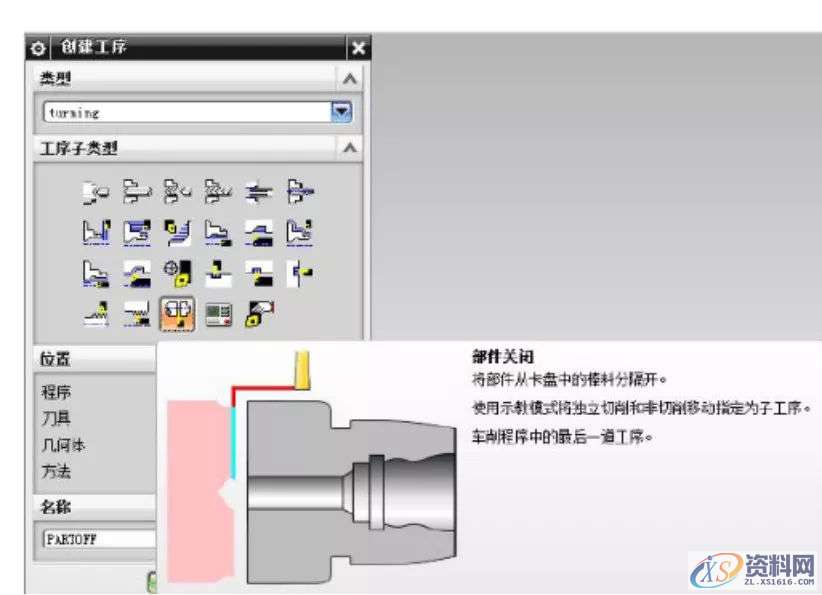822x595 pixels.
Task: Pick the Facing operation subtype
Action: click(95, 231)
